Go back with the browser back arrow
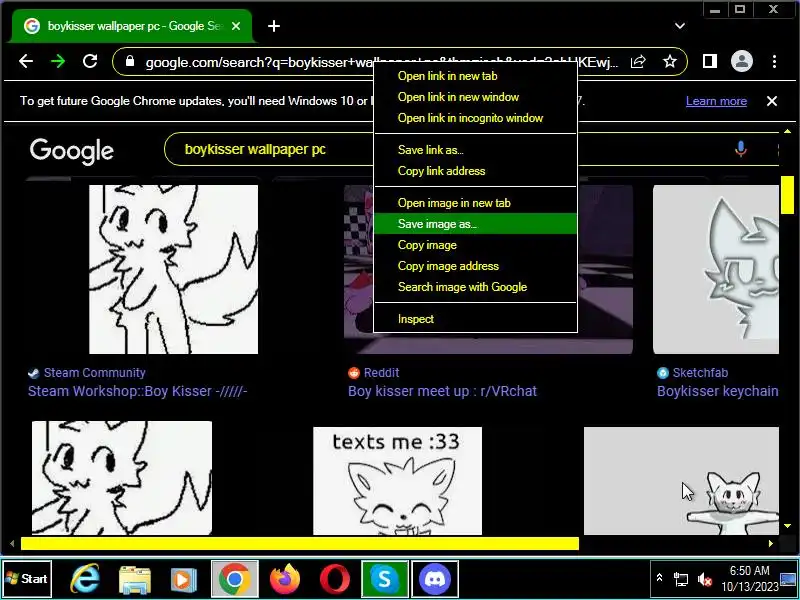This screenshot has width=800, height=600. [26, 62]
